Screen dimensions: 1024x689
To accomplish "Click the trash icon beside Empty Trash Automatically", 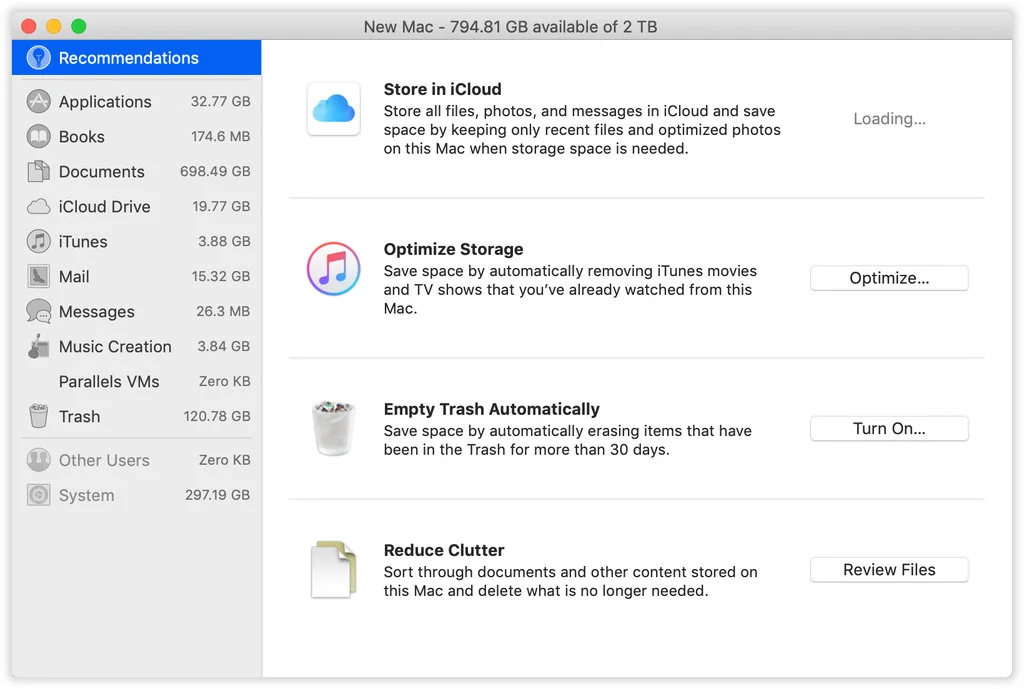I will [334, 428].
